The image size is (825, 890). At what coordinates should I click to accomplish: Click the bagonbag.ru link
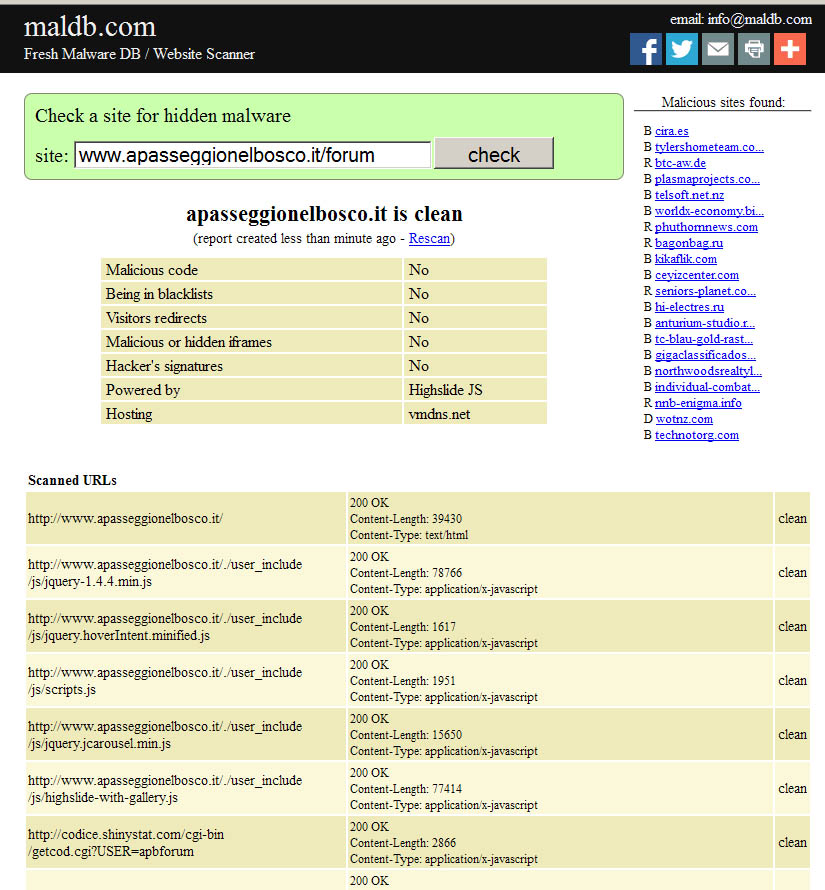[688, 243]
